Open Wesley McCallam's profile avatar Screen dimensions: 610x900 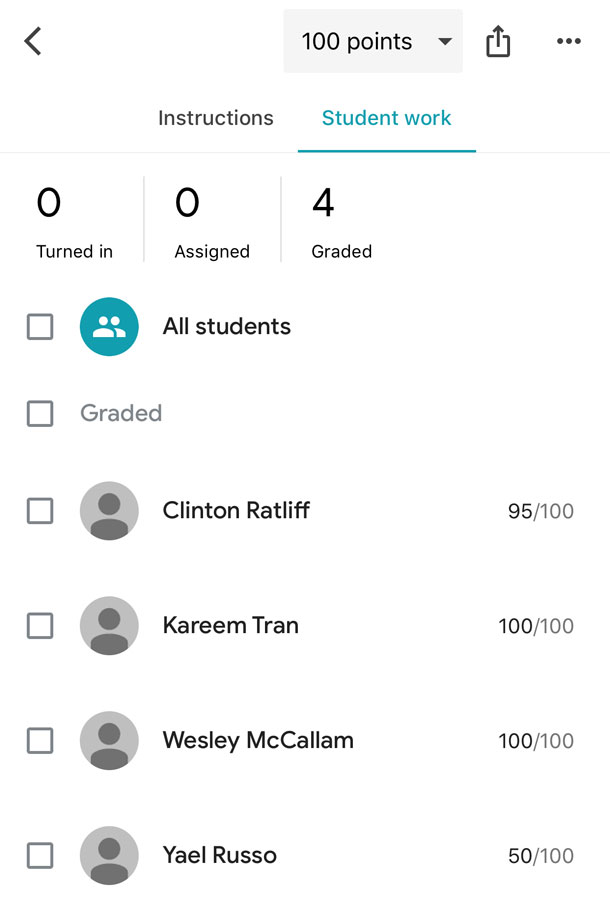point(108,741)
